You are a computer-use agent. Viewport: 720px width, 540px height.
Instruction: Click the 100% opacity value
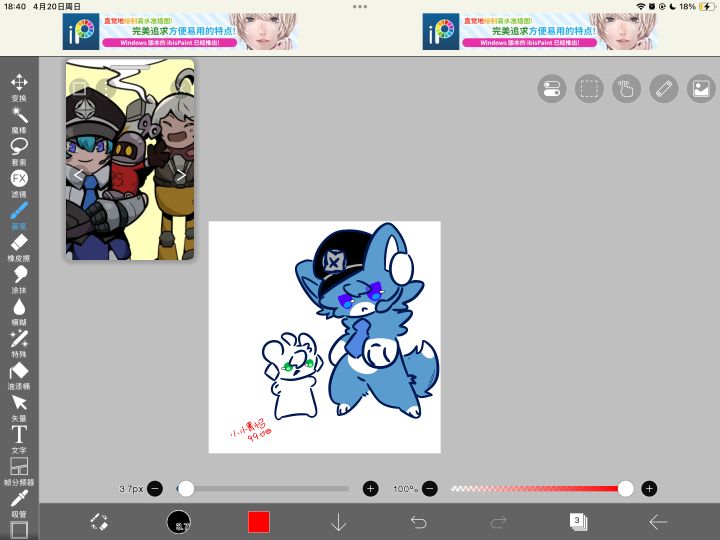pos(405,489)
